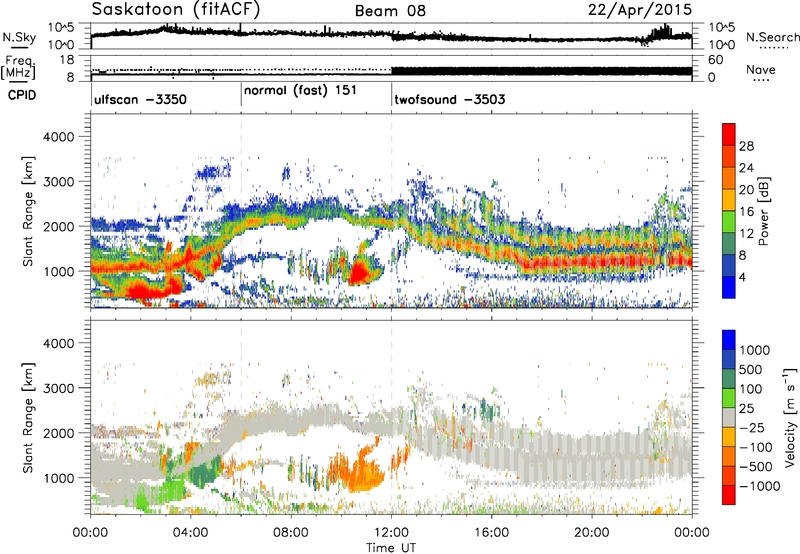Click the '20:00' time axis tick label

(x=591, y=533)
